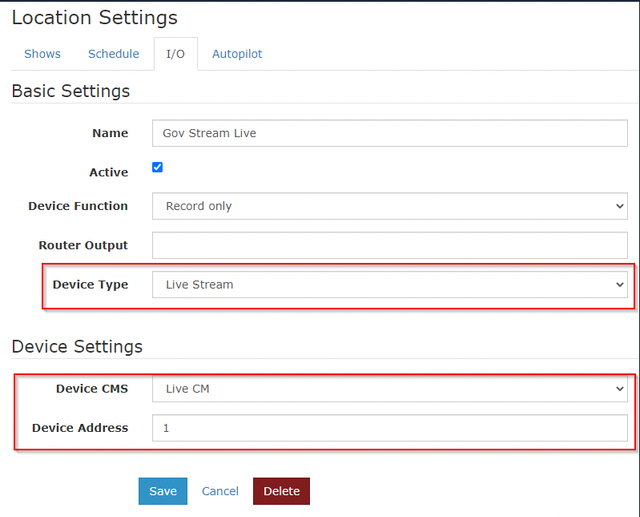Image resolution: width=640 pixels, height=517 pixels.
Task: Switch to the Shows tab
Action: click(x=42, y=54)
